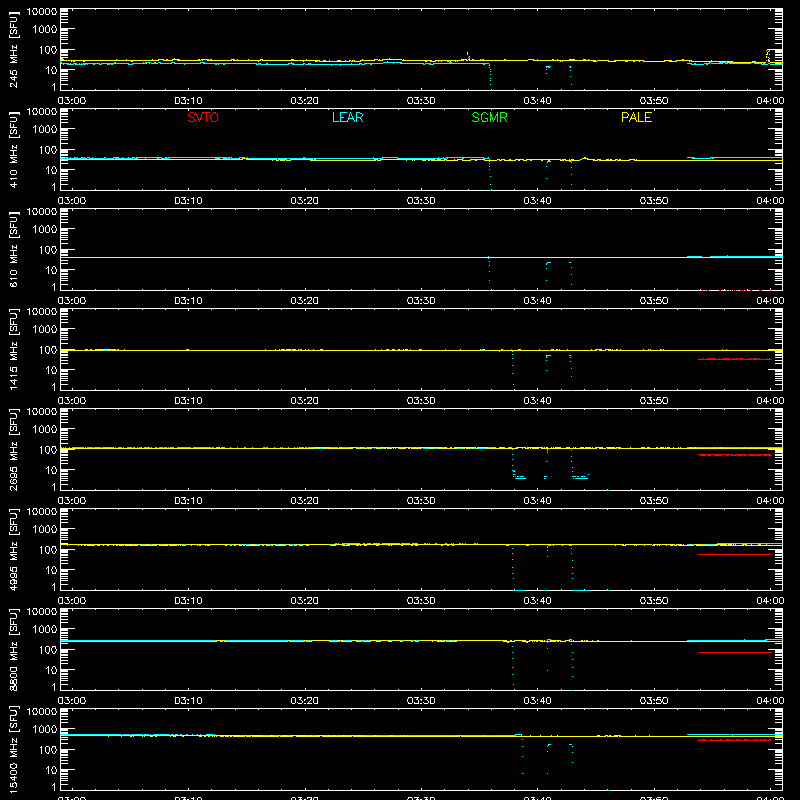Click the 8800 MHz [SFU] axis label
Viewport: 800px width, 800px height.
pos(13,650)
